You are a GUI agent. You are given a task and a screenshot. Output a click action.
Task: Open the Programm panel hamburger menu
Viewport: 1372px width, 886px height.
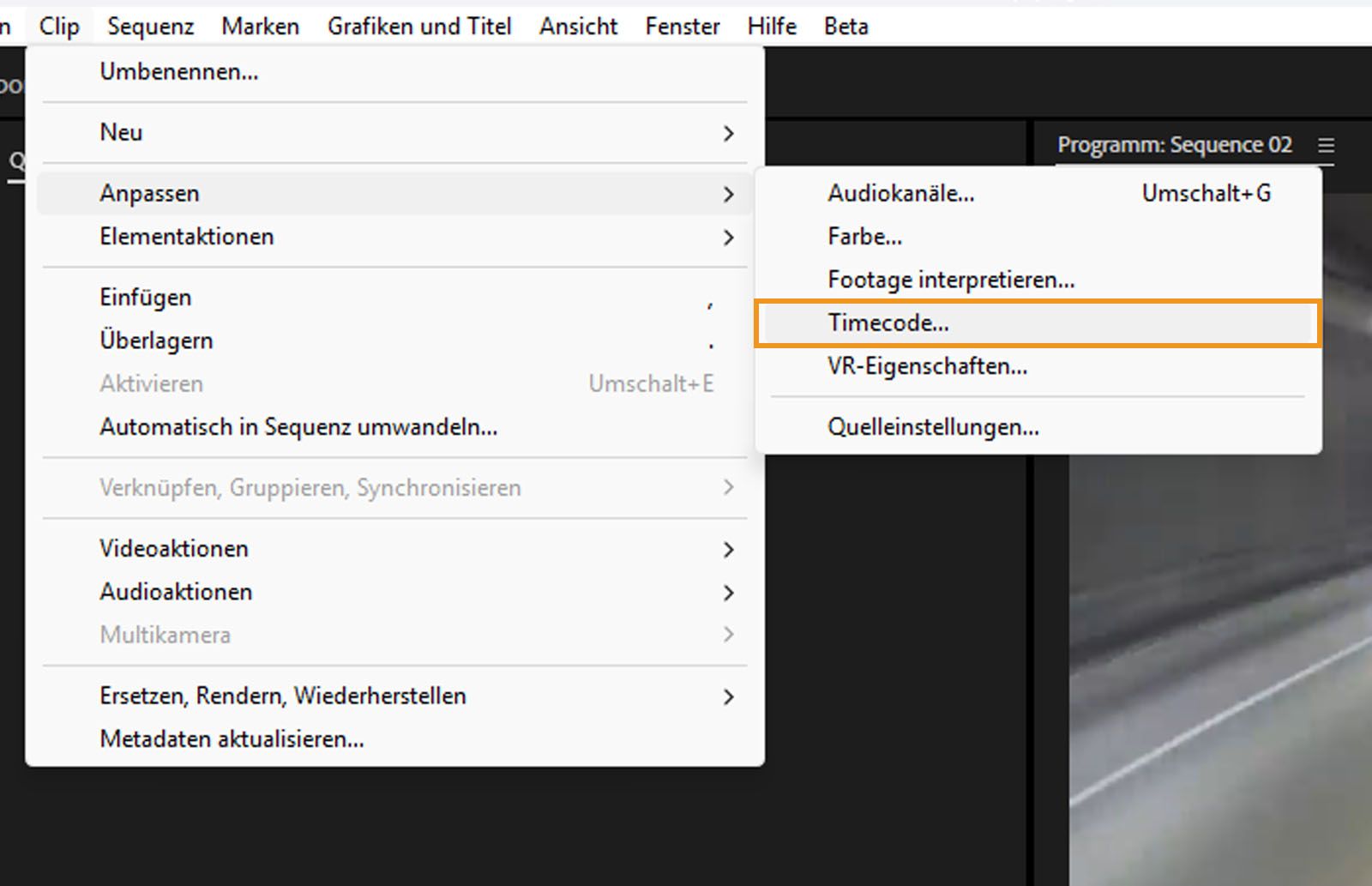[x=1326, y=146]
